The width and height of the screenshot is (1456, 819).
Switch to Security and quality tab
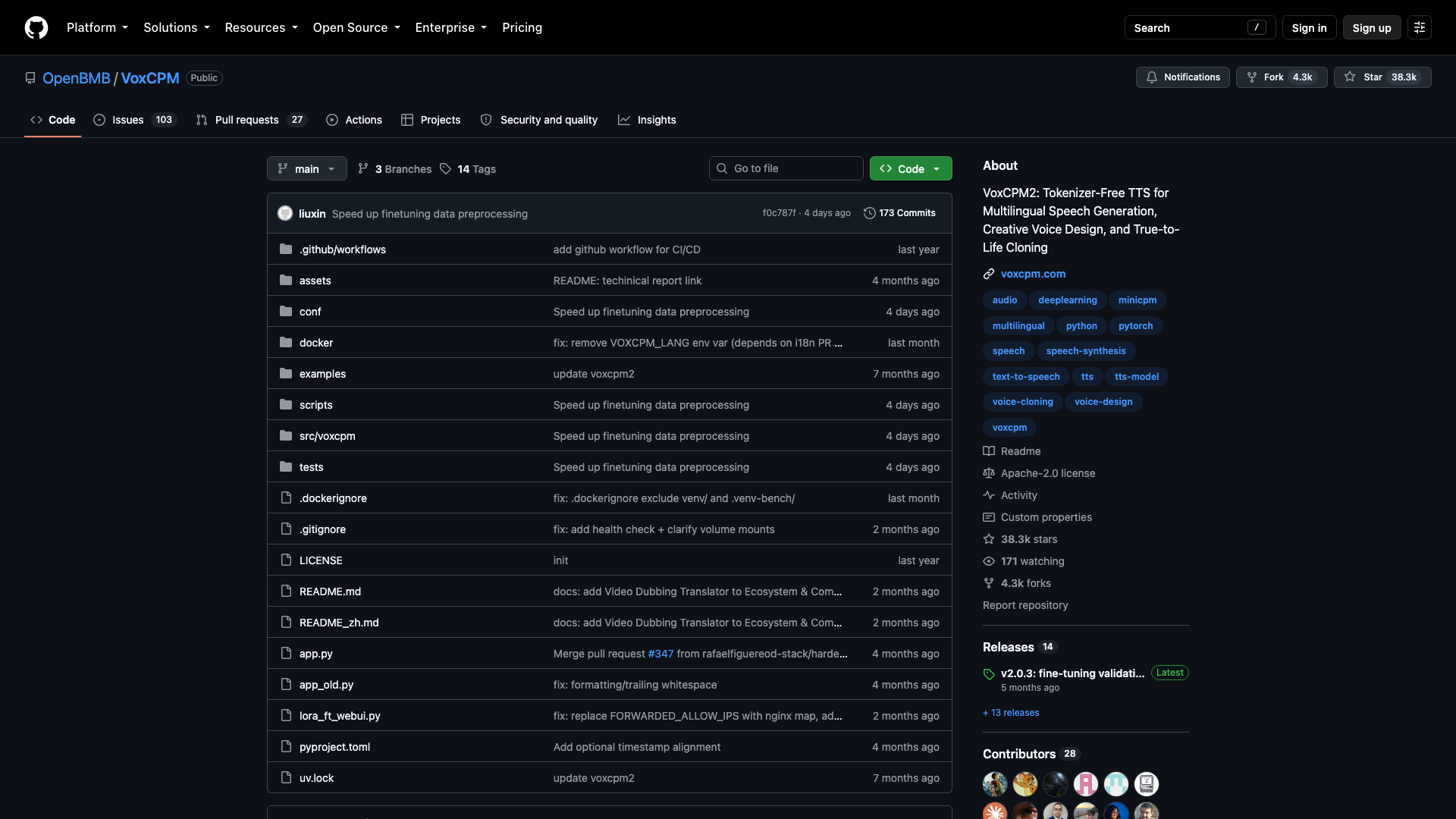coord(539,120)
